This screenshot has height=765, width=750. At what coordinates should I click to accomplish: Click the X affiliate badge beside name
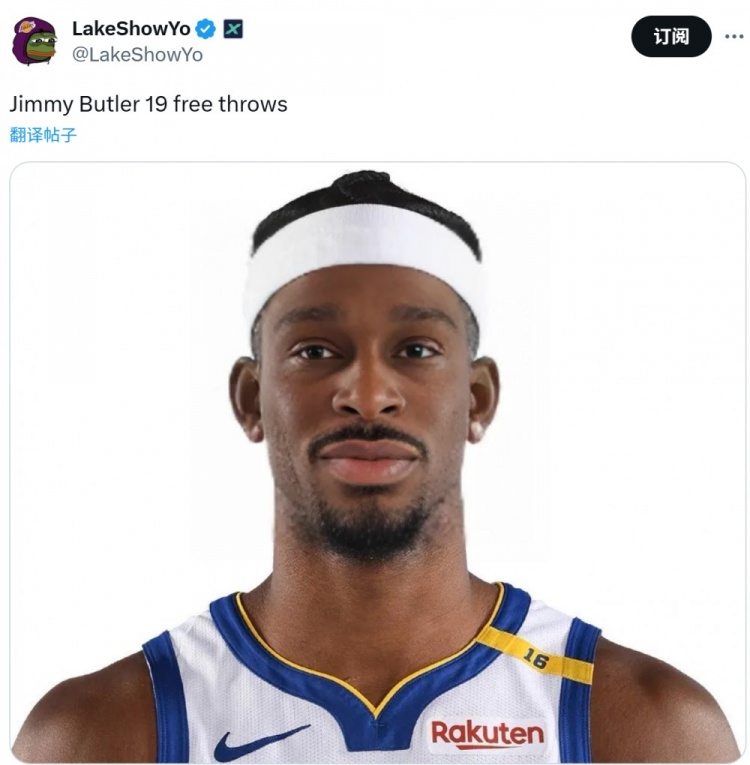click(233, 29)
